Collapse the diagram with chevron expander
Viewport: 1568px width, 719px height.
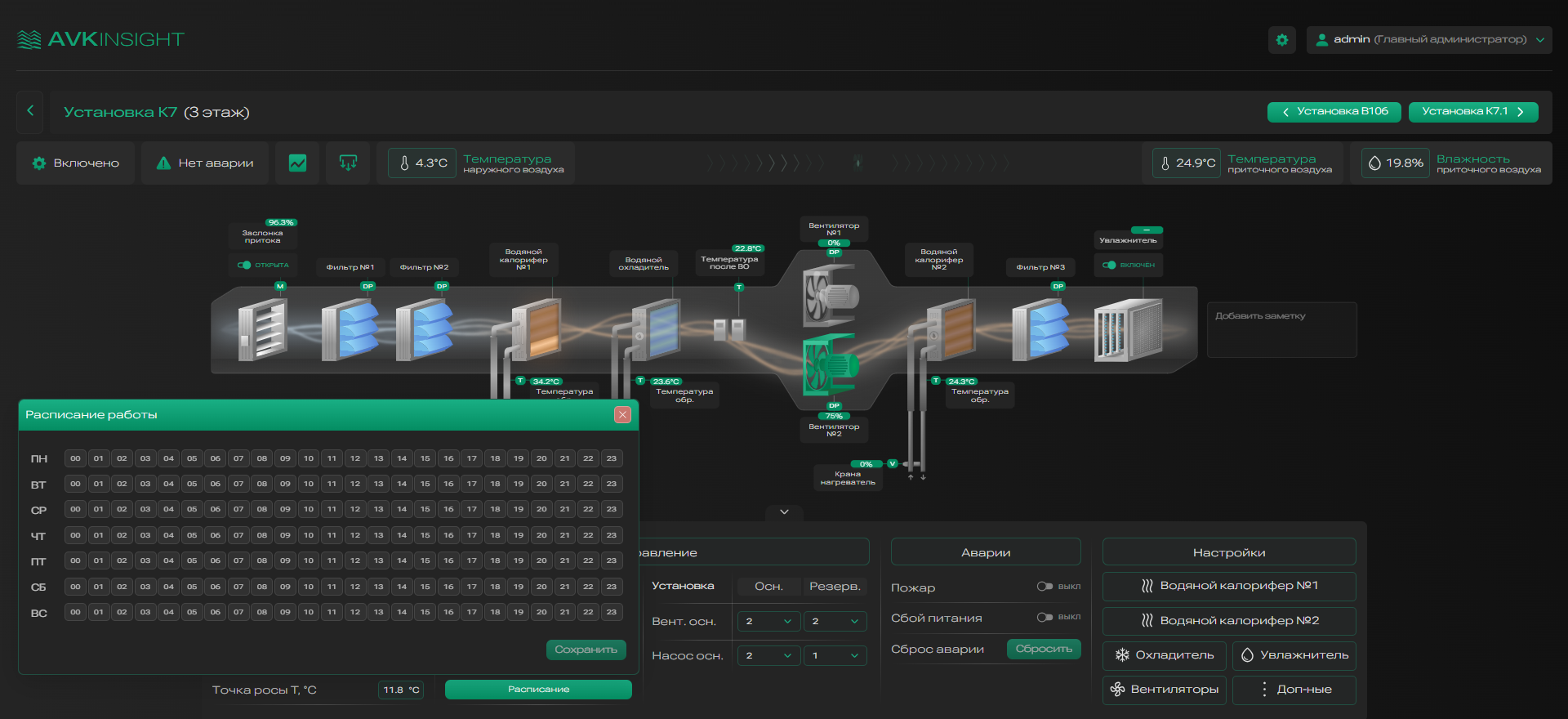[784, 512]
